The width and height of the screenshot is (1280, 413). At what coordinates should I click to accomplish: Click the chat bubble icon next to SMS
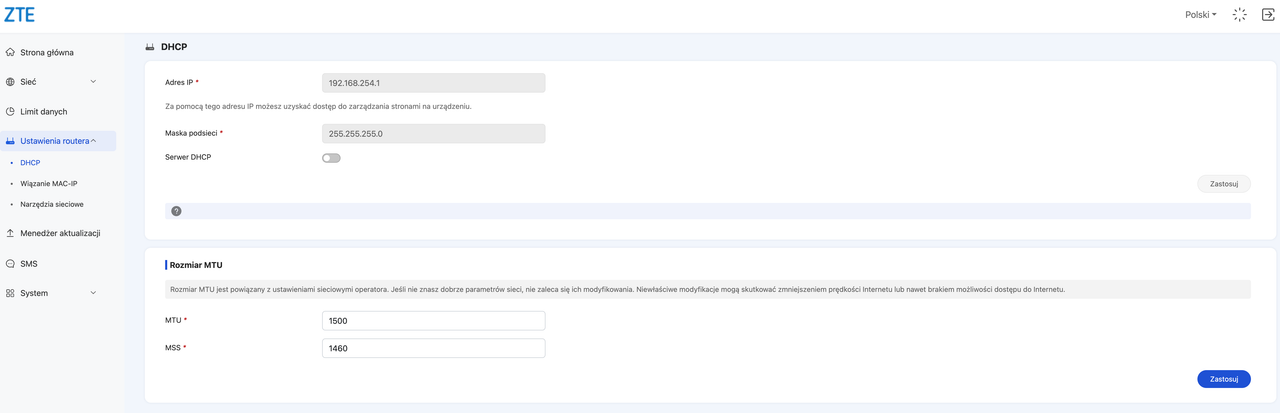[10, 264]
